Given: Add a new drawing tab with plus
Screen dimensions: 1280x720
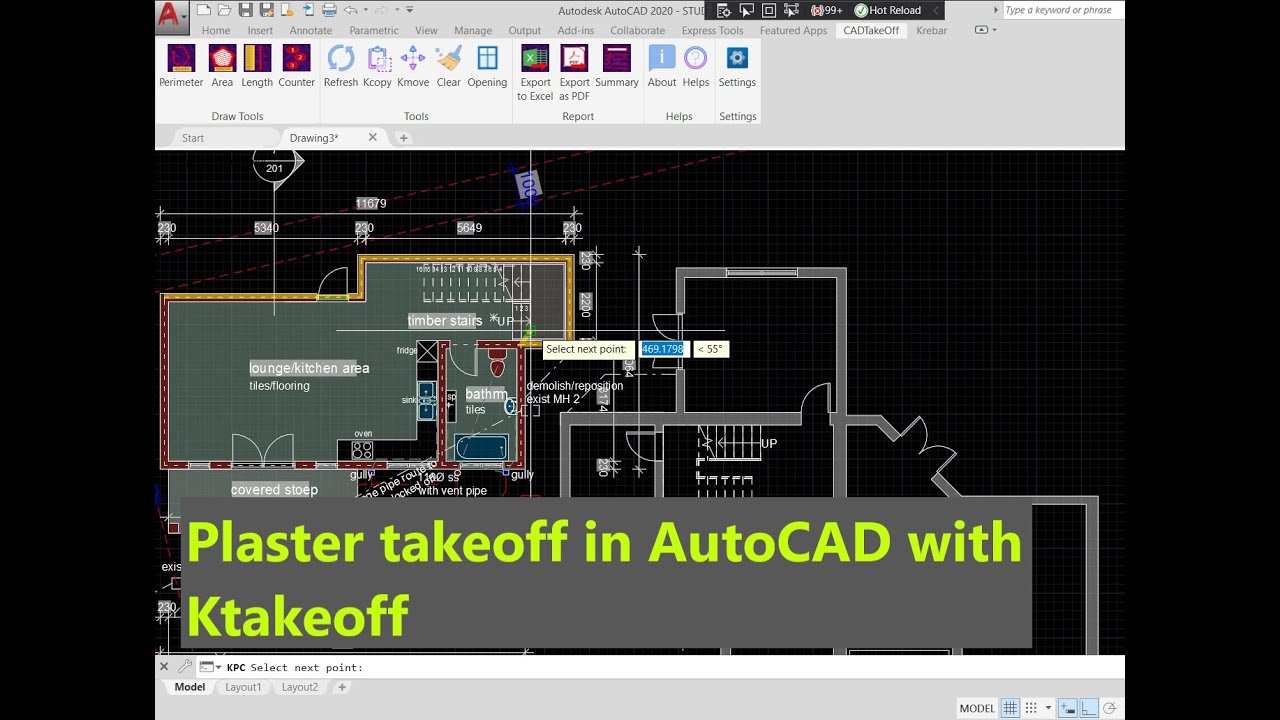Looking at the screenshot, I should click(x=403, y=138).
